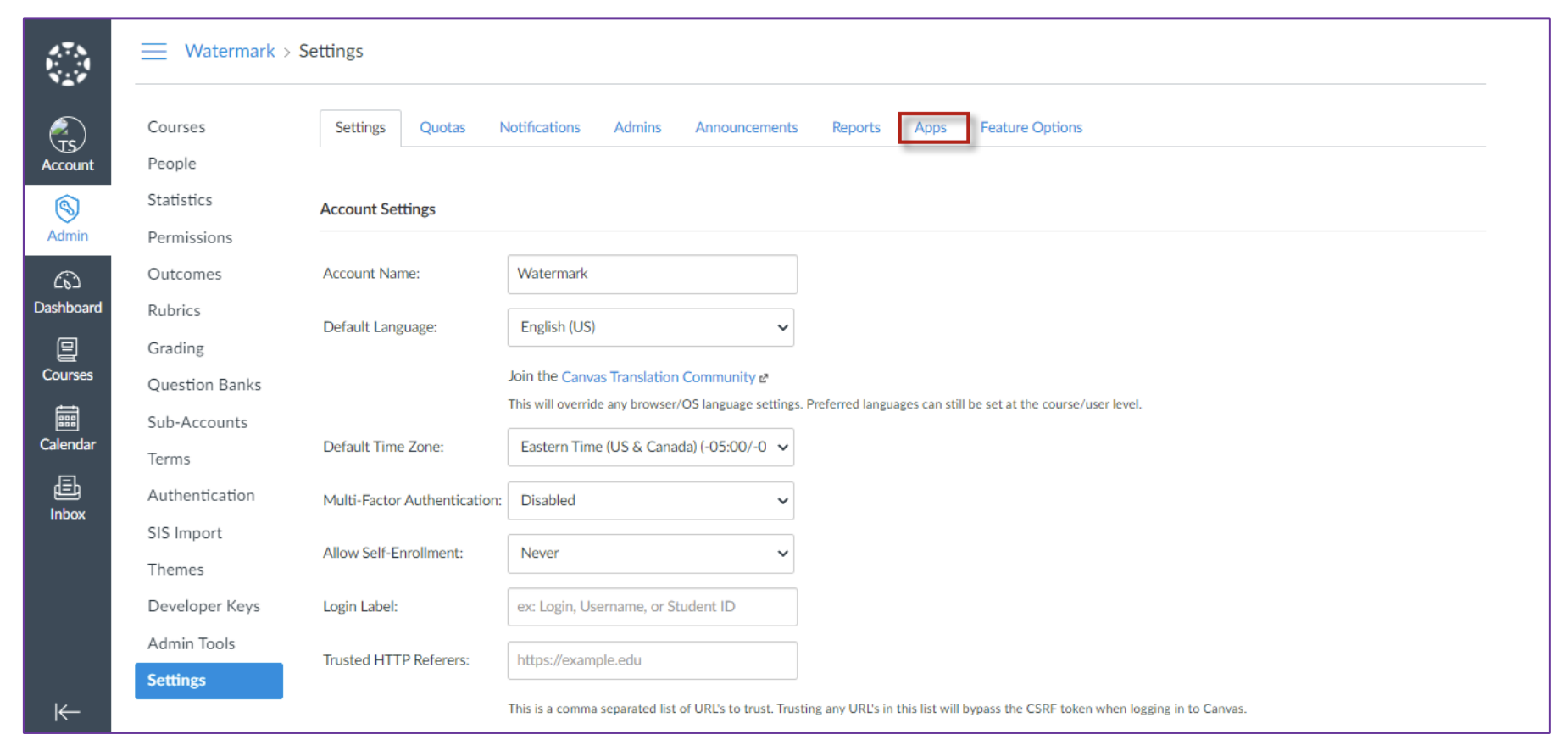The width and height of the screenshot is (1568, 751).
Task: Open Question Banks in the sidebar
Action: 204,385
